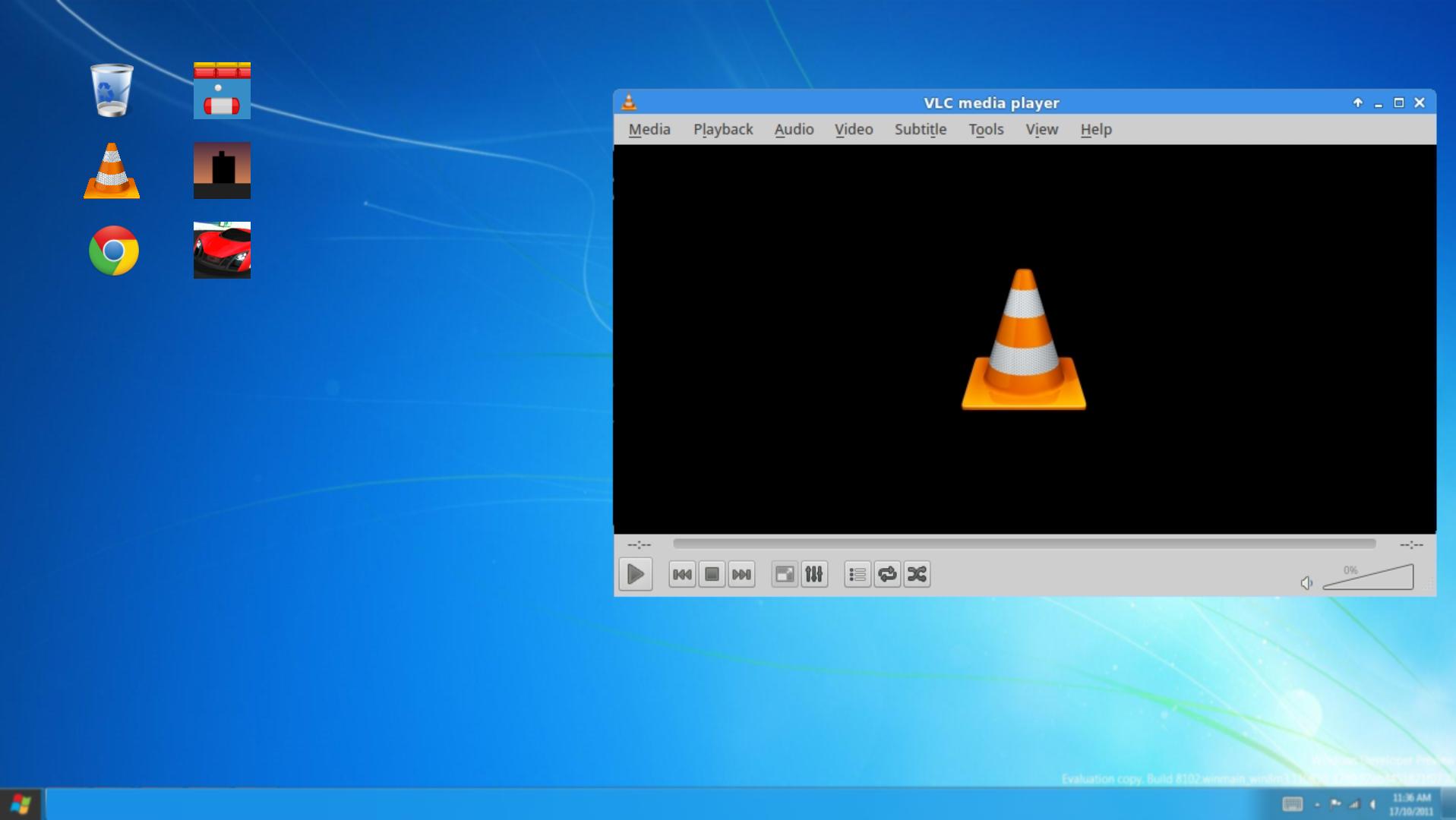The width and height of the screenshot is (1456, 820).
Task: Select the VLC cone desktop shortcut
Action: pyautogui.click(x=112, y=171)
